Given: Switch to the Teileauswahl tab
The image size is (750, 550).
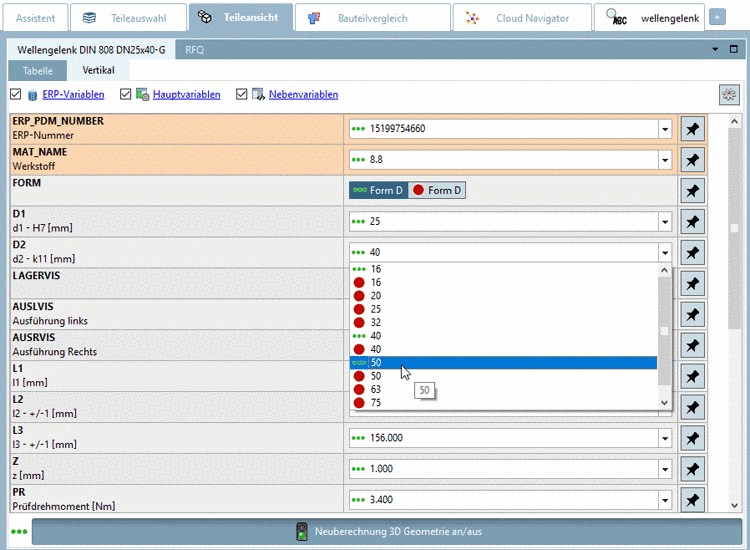Looking at the screenshot, I should click(128, 18).
